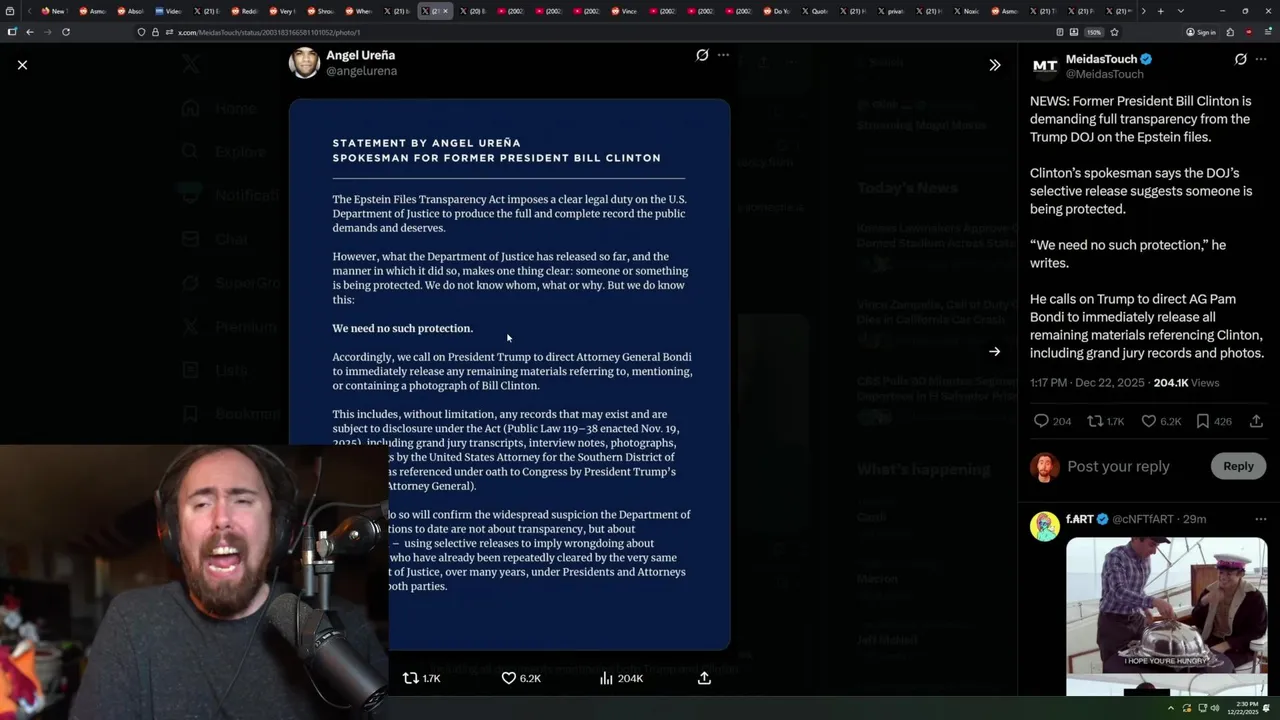
Task: Open a new browser tab with plus
Action: (1160, 11)
